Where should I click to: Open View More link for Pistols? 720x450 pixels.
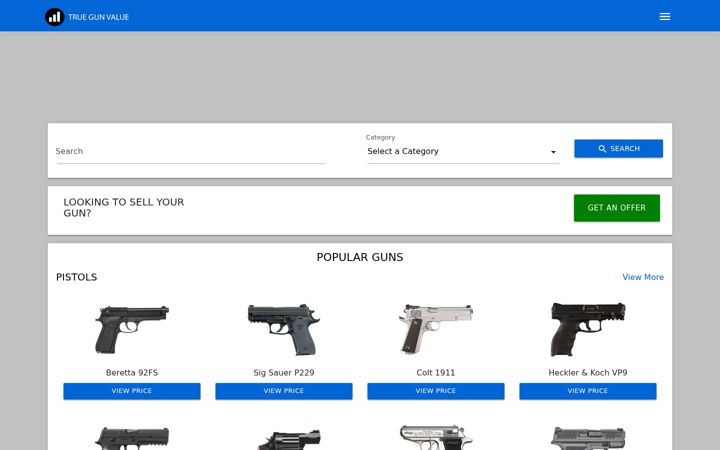(643, 277)
